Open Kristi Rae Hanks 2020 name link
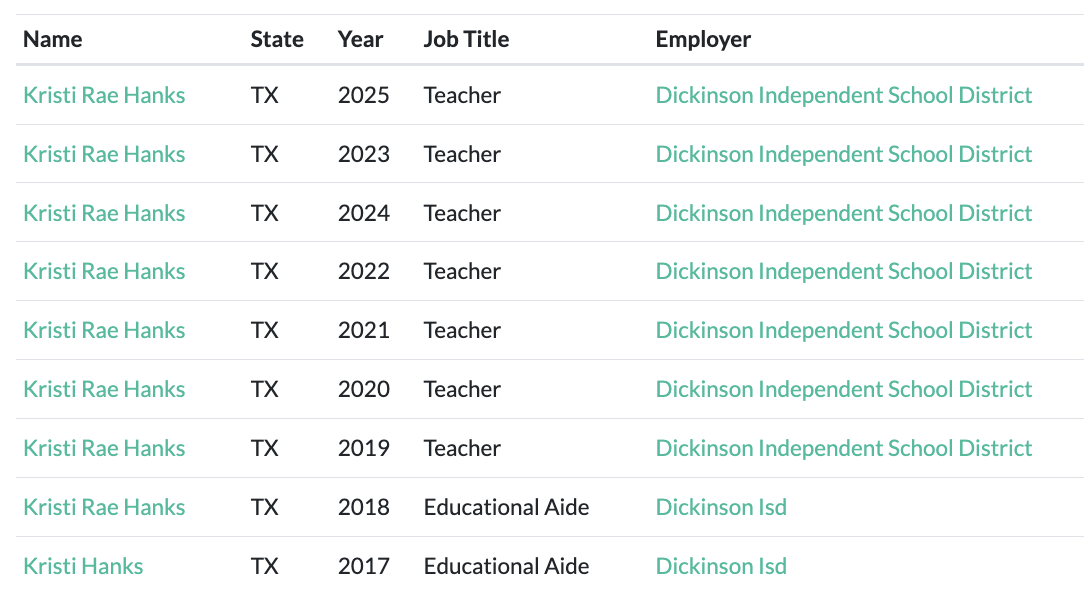This screenshot has height=612, width=1084. point(104,389)
